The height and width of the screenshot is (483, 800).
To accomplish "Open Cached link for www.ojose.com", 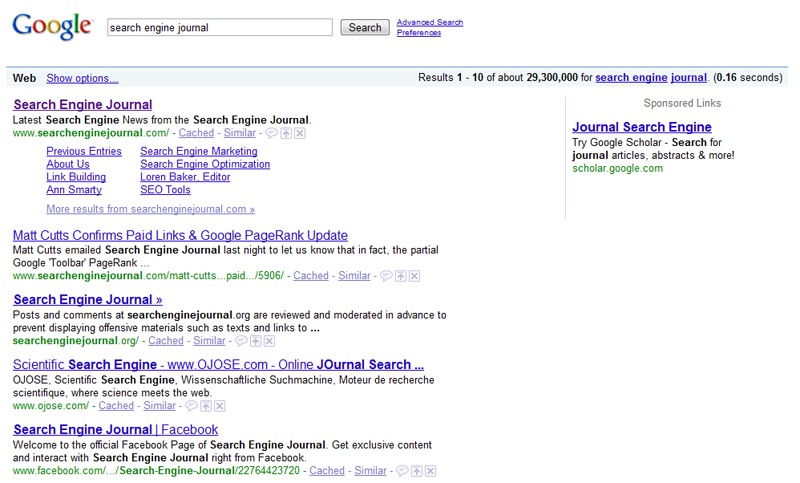I will [116, 406].
